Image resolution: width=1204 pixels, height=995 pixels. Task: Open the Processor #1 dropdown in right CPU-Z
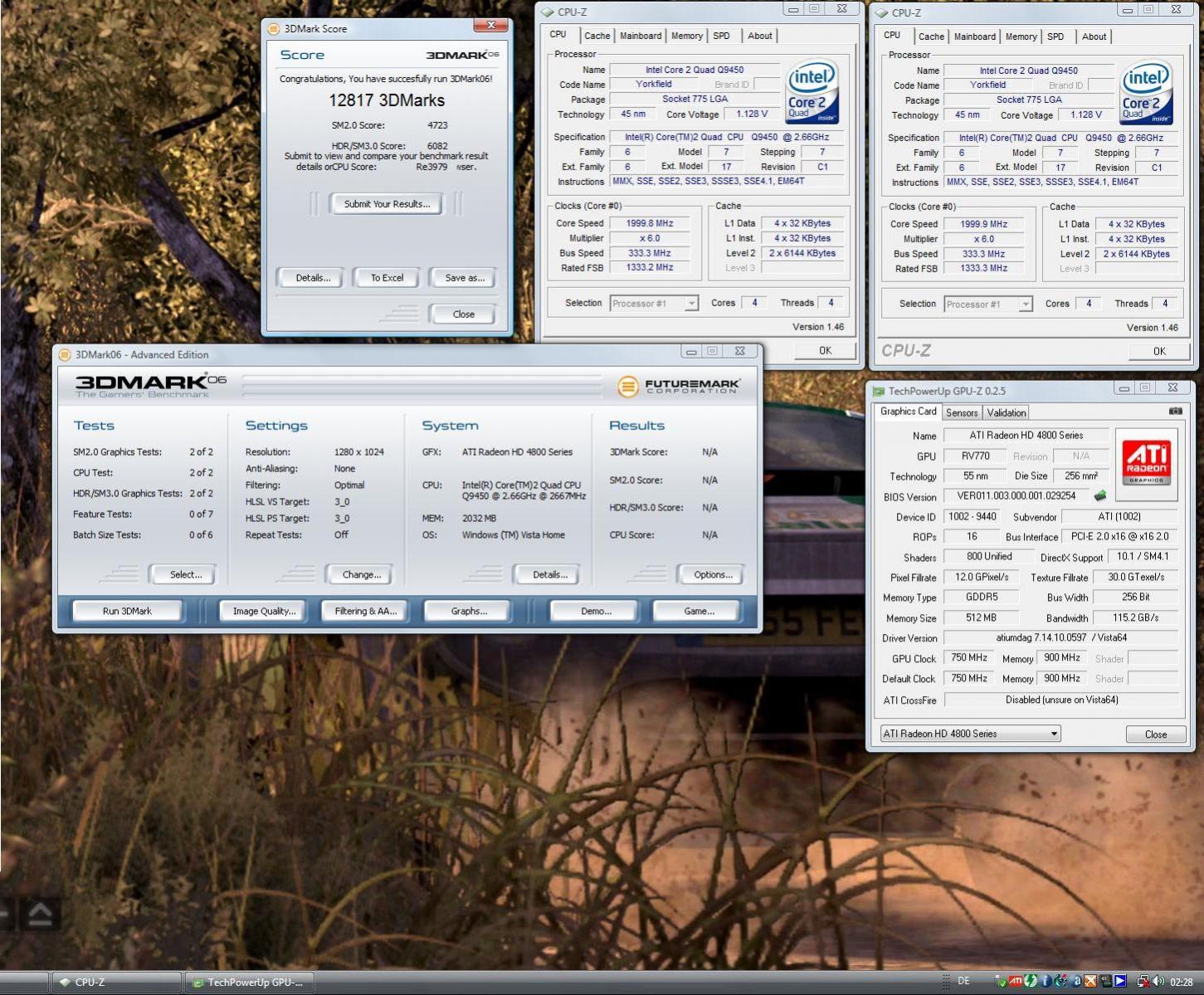[x=988, y=305]
